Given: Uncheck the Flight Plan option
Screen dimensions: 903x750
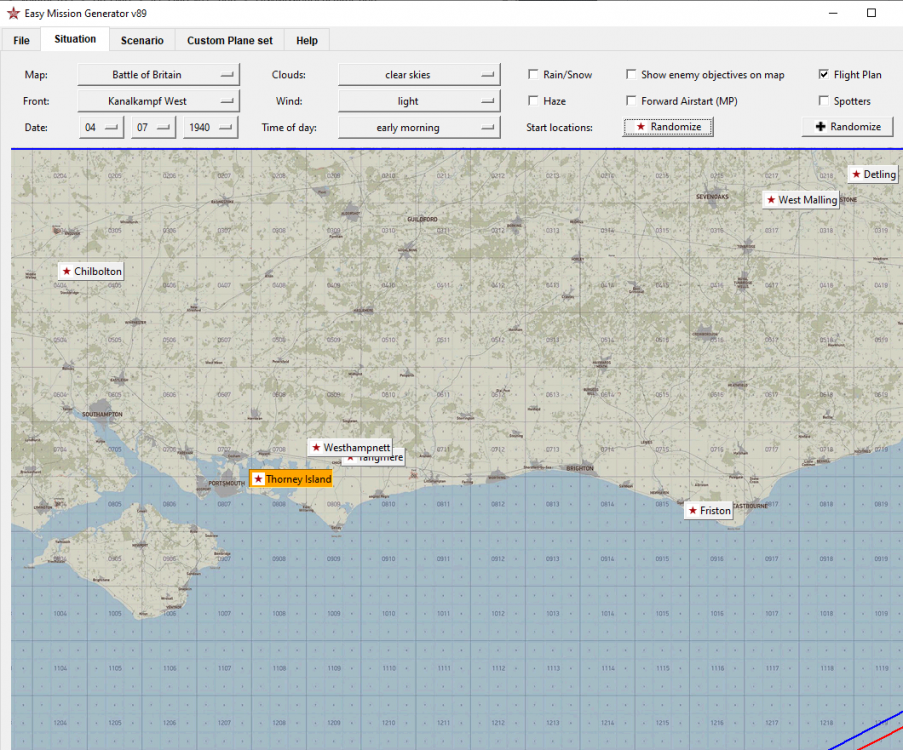Looking at the screenshot, I should click(x=824, y=75).
